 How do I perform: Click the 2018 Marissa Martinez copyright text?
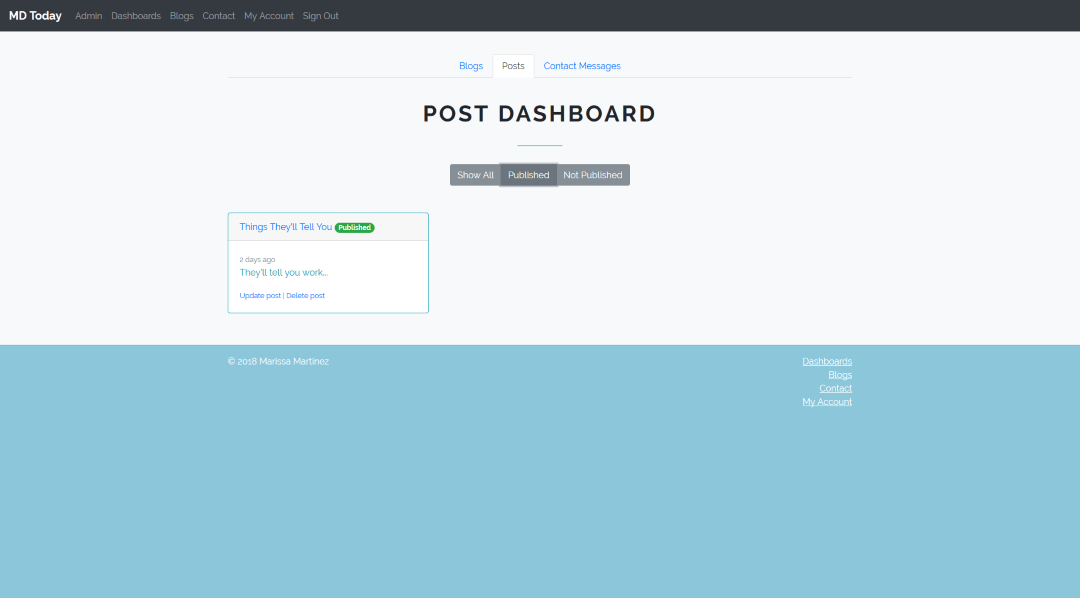(278, 362)
